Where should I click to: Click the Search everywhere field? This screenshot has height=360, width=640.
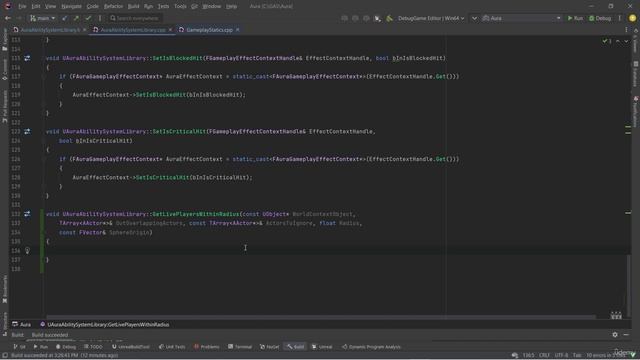pyautogui.click(x=135, y=18)
